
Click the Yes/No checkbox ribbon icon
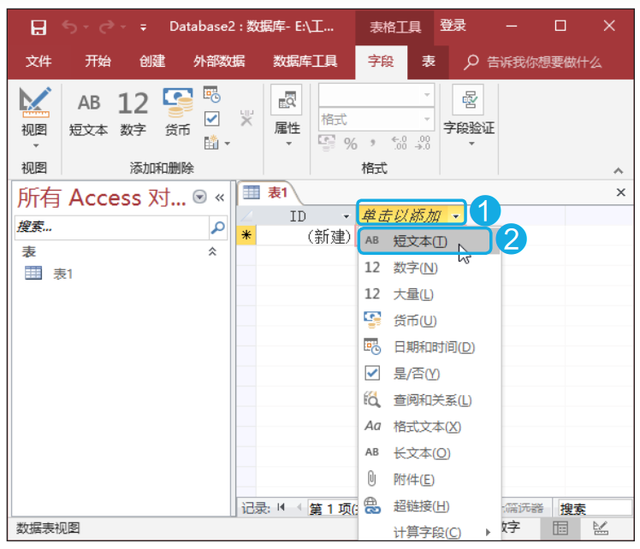(212, 119)
